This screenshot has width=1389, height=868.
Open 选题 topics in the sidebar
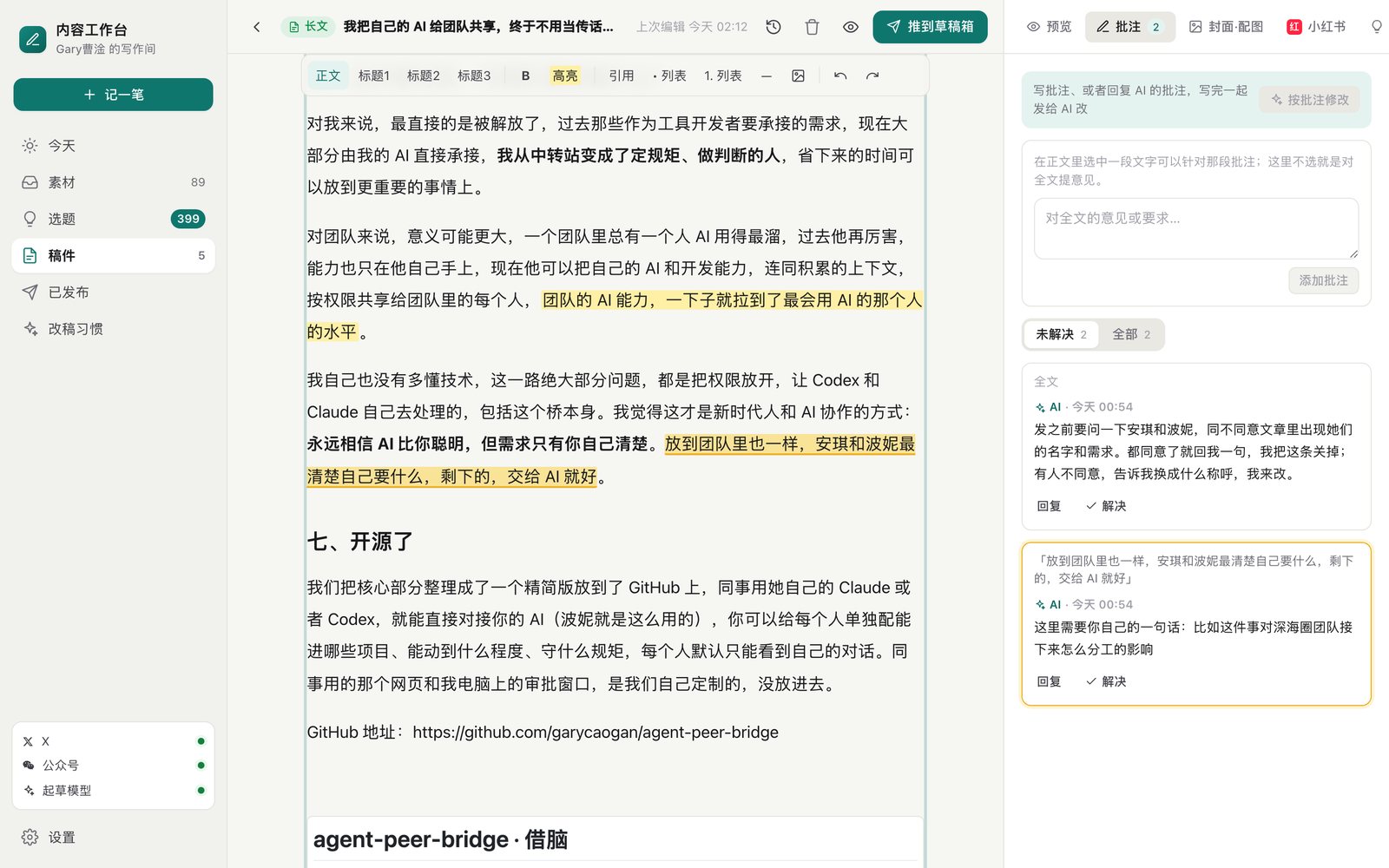pos(114,219)
